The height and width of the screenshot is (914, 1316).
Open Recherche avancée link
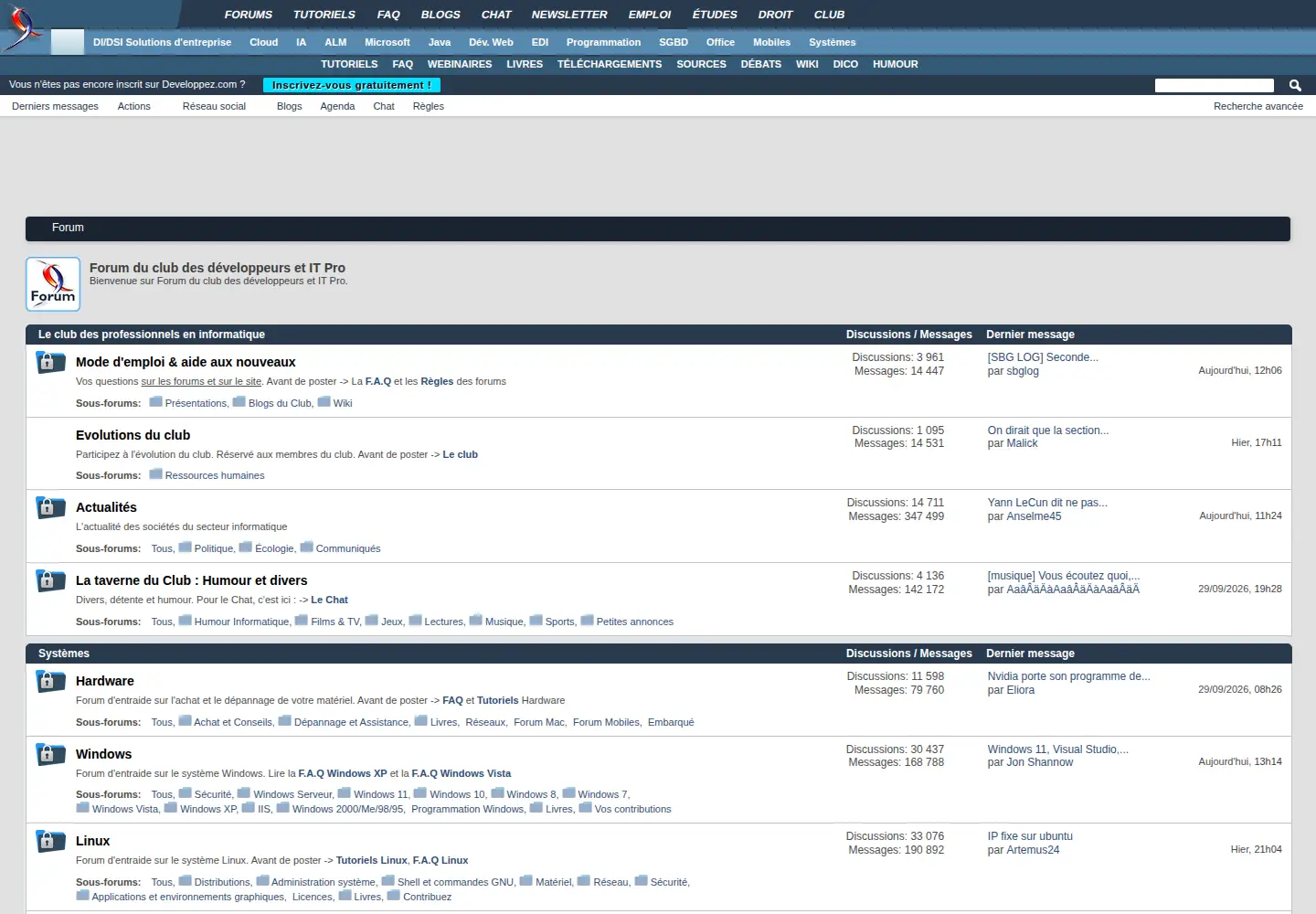click(1258, 106)
